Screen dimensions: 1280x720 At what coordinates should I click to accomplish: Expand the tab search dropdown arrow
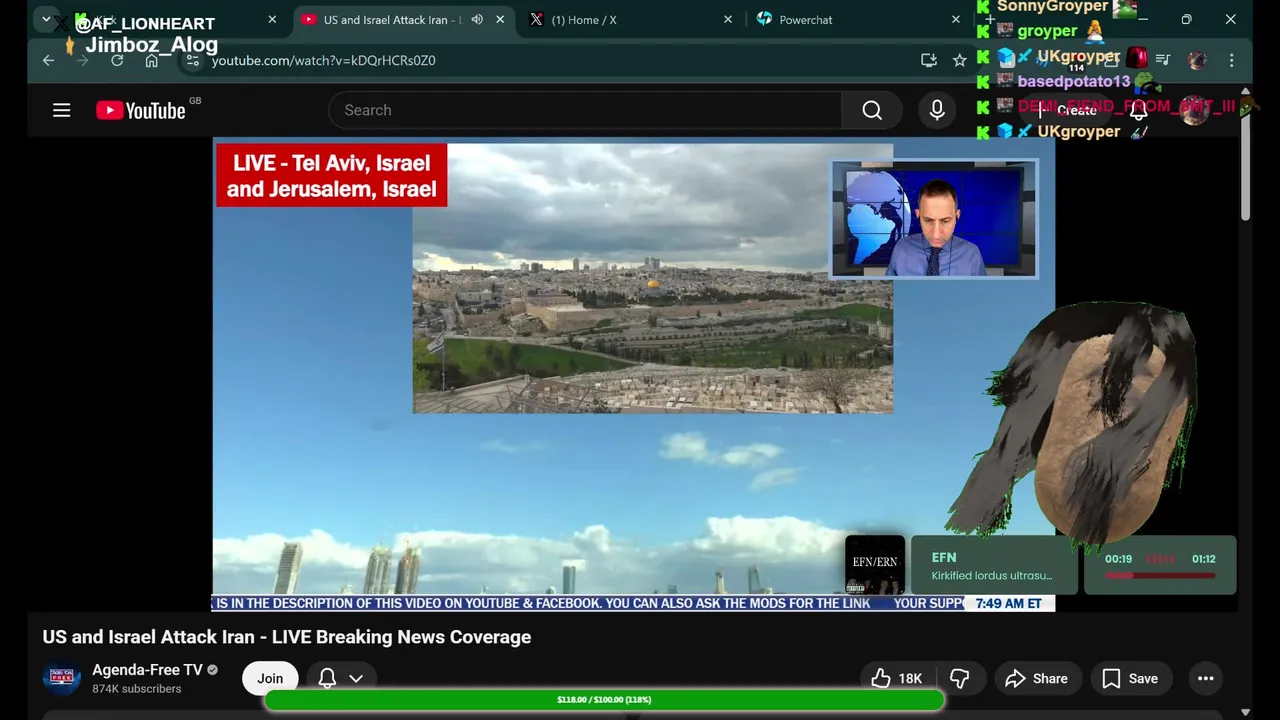[x=46, y=19]
